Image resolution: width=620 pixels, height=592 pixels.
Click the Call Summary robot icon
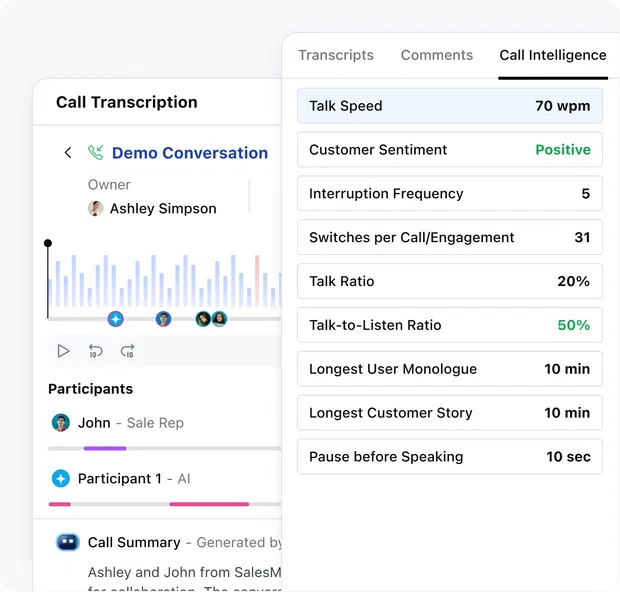(67, 542)
